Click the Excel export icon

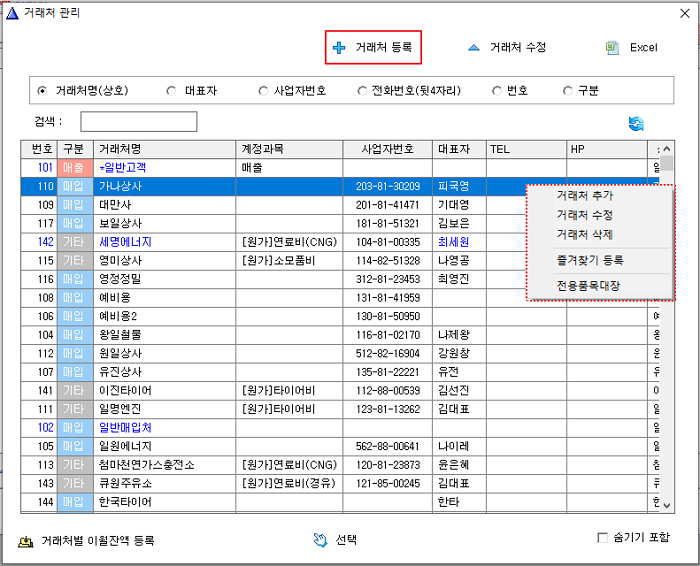click(612, 48)
